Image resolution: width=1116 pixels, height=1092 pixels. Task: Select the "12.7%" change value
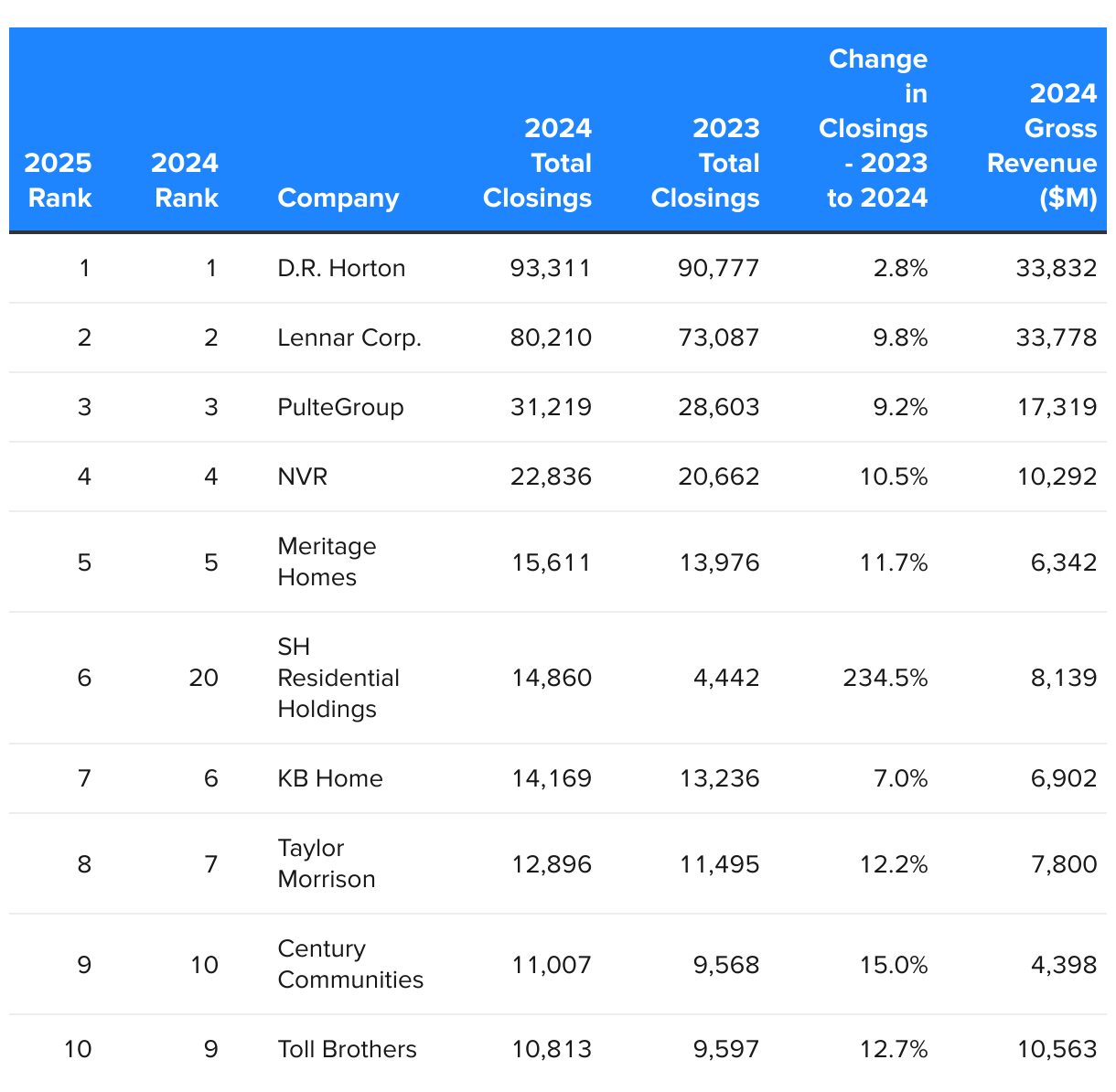click(894, 1049)
